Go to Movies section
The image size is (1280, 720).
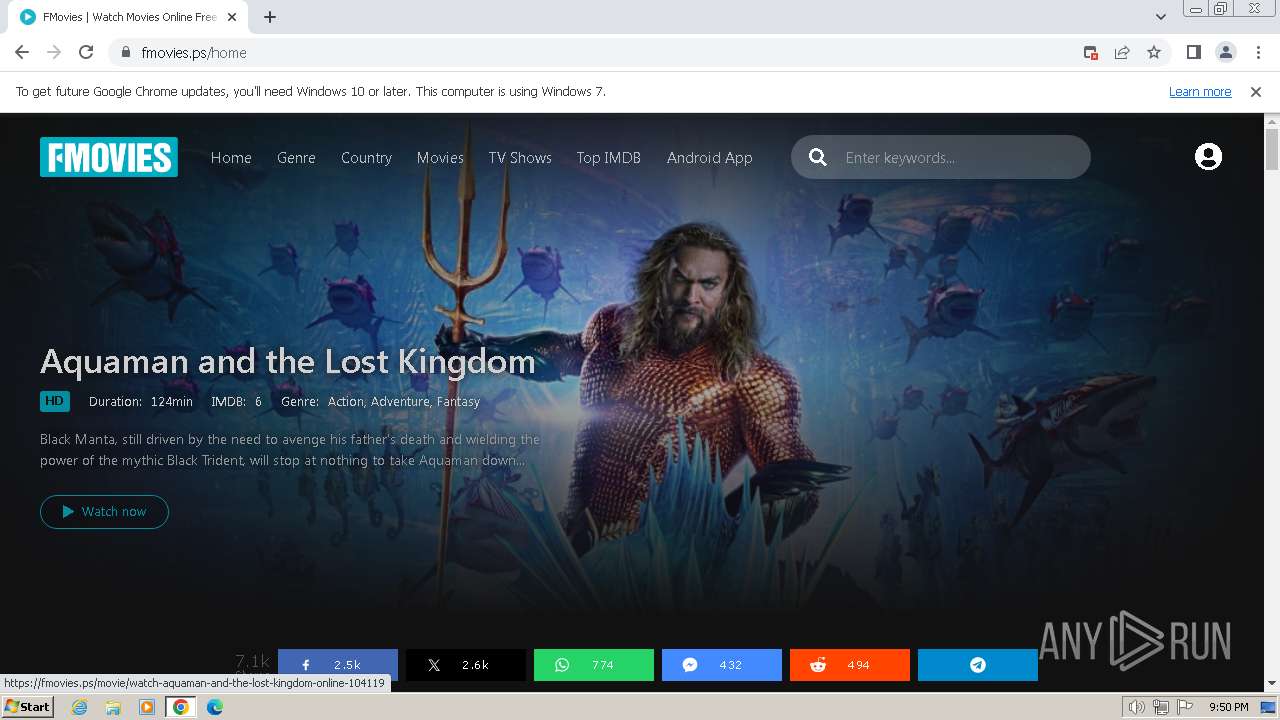(x=440, y=158)
